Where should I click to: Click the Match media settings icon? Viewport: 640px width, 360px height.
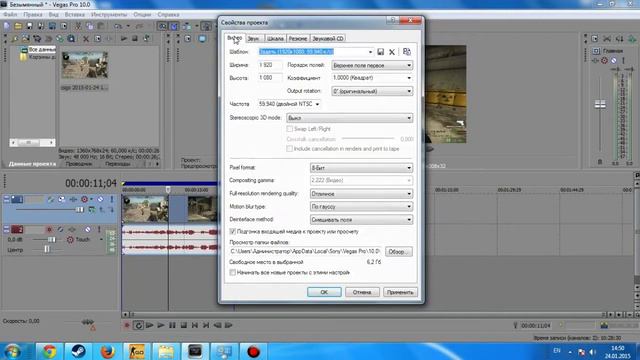click(x=407, y=52)
